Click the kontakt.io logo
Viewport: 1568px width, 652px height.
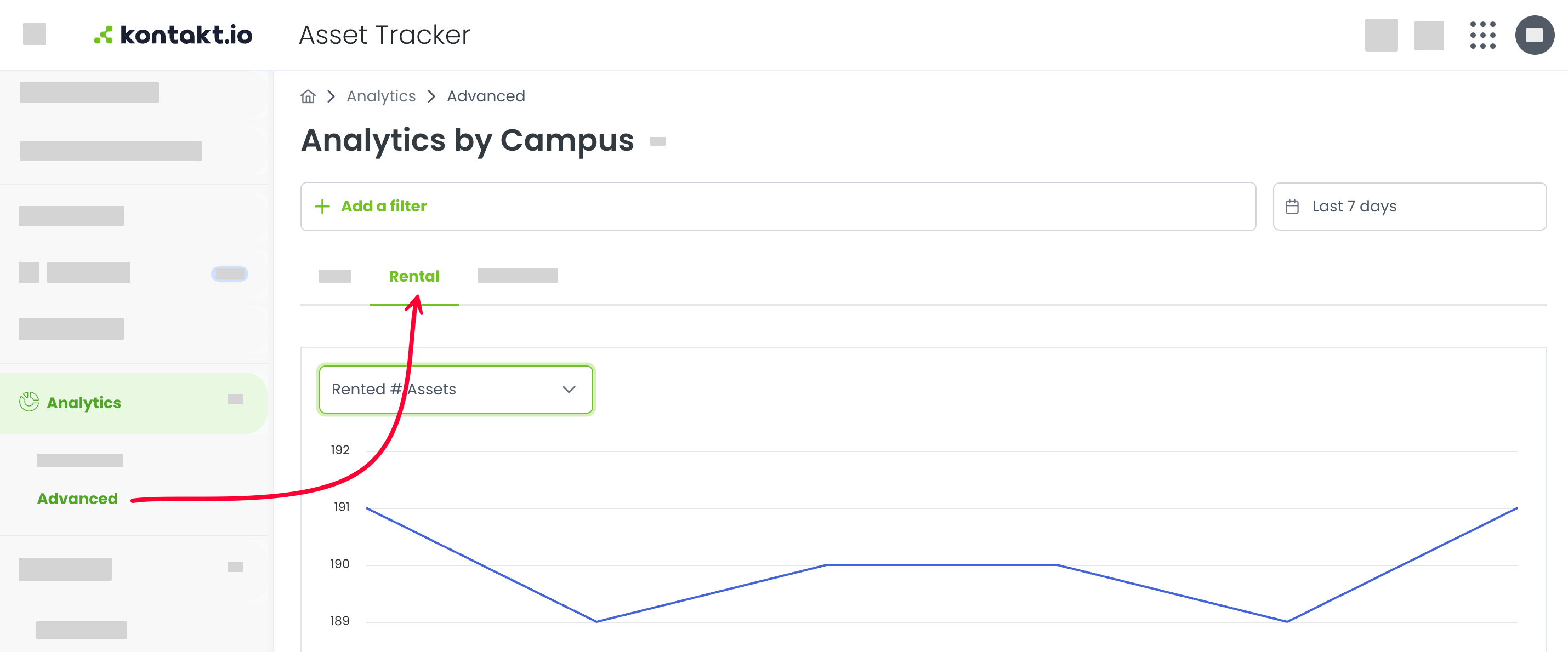coord(173,35)
